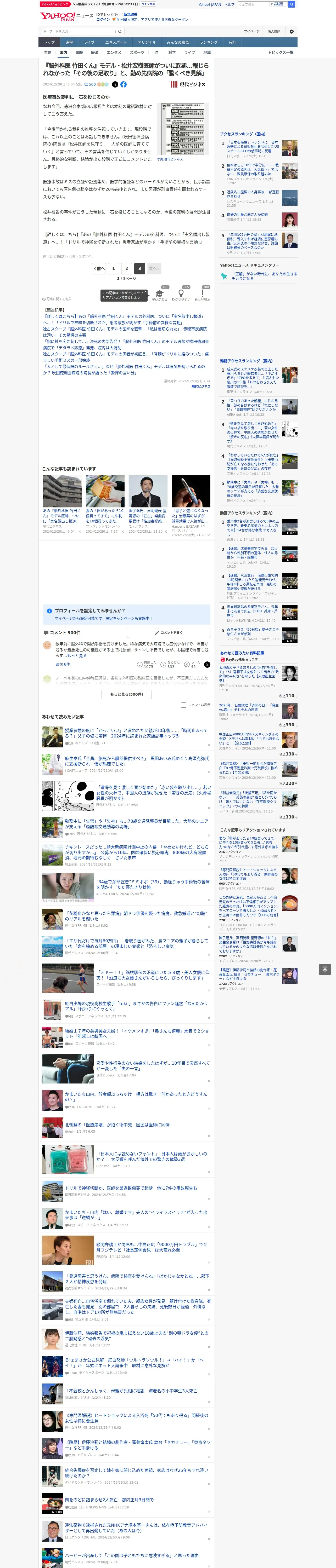
Task: Click the うーん reaction face on comment
Action: tap(187, 664)
